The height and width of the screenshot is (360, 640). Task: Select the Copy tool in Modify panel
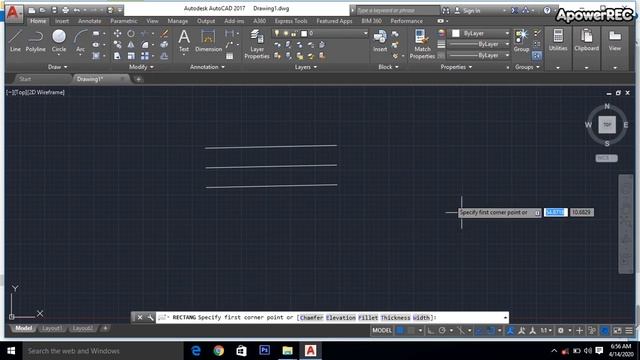point(117,45)
